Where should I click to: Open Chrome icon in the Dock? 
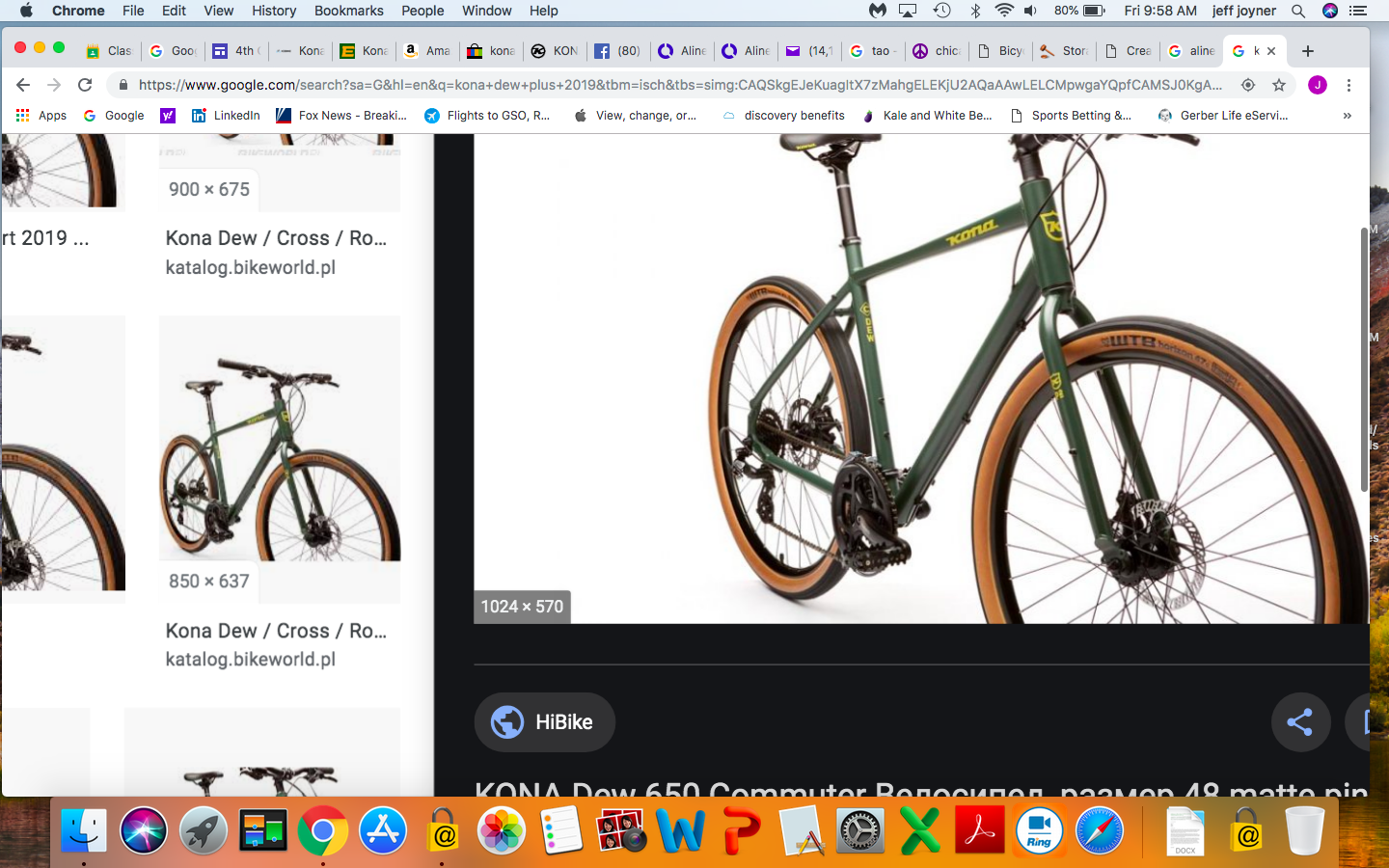click(x=323, y=830)
